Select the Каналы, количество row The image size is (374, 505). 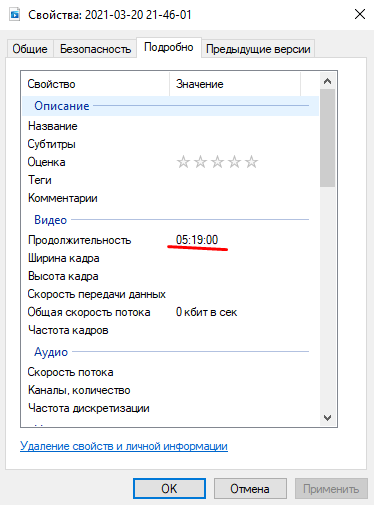170,390
